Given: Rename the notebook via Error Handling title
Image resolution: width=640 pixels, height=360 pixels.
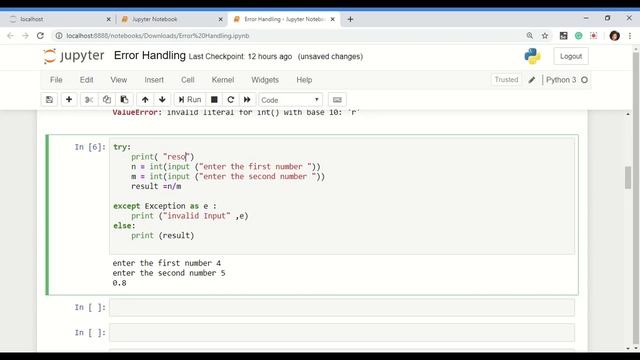Looking at the screenshot, I should tap(150, 56).
